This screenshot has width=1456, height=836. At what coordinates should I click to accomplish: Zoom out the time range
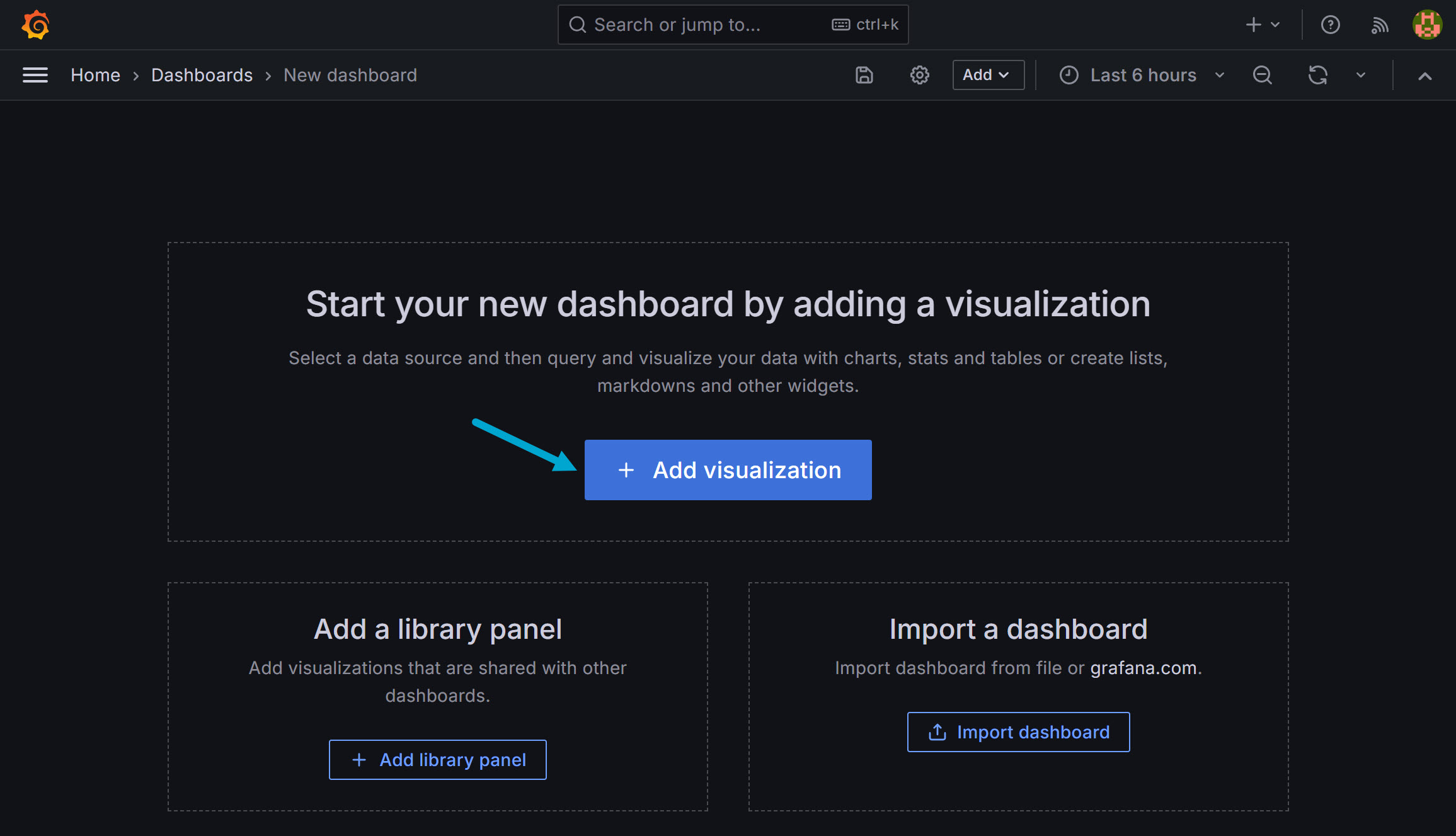point(1262,75)
